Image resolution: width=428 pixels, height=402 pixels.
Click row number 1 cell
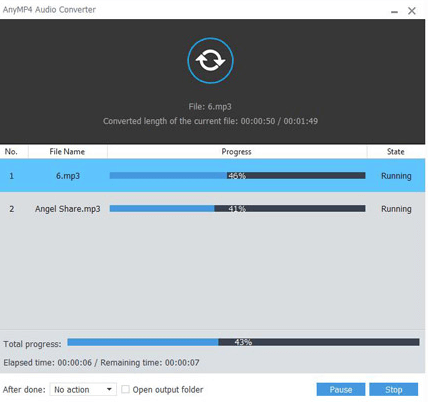point(12,176)
